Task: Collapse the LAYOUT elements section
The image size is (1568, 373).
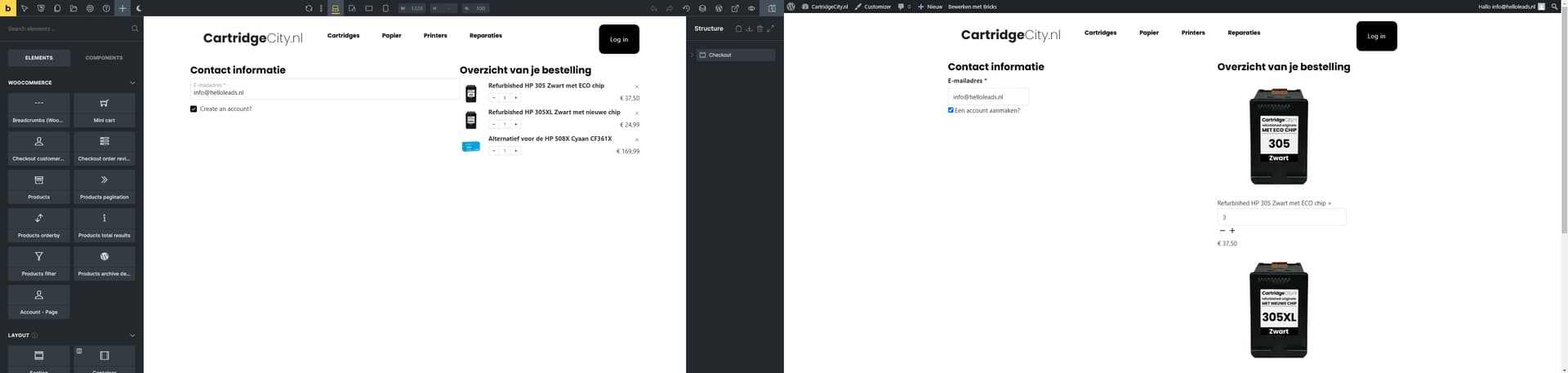Action: click(132, 335)
